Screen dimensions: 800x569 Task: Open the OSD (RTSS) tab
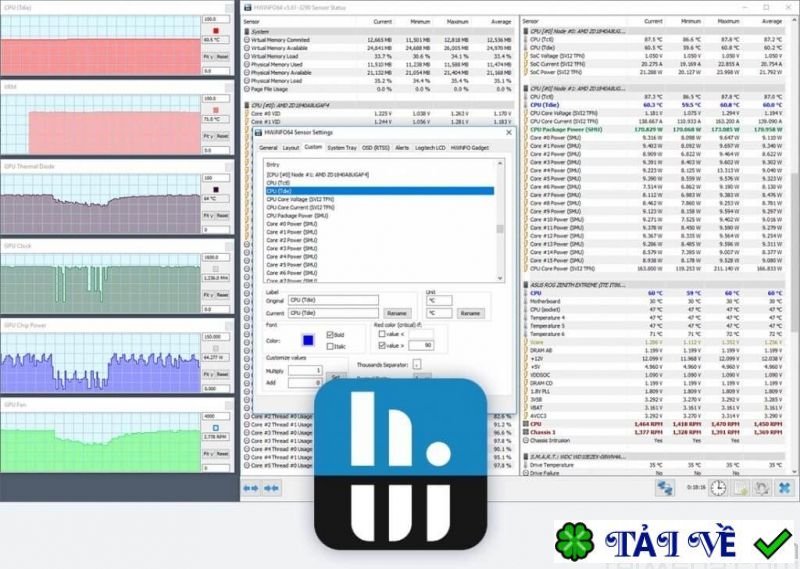point(376,147)
